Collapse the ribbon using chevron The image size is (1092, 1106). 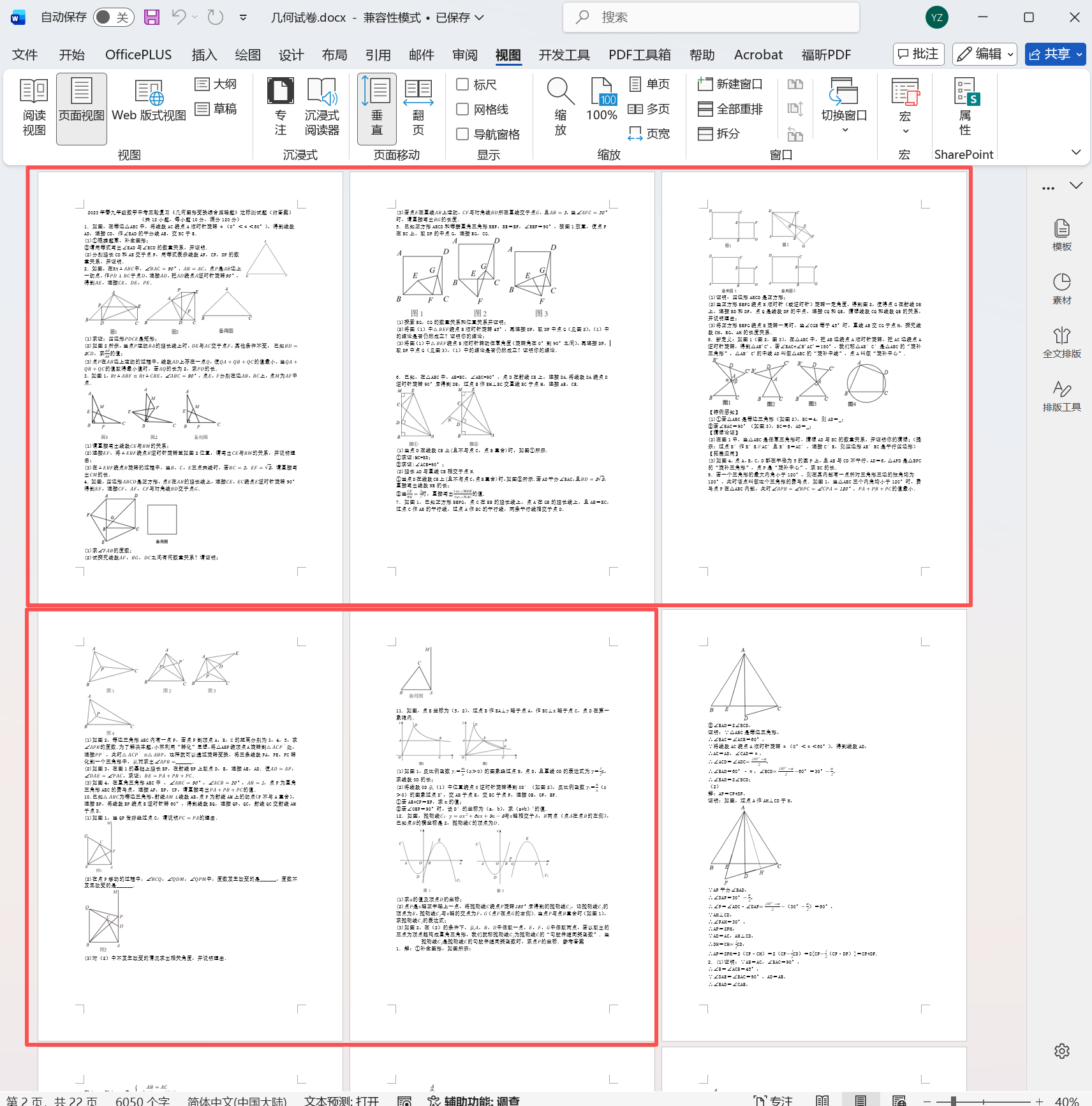1075,152
